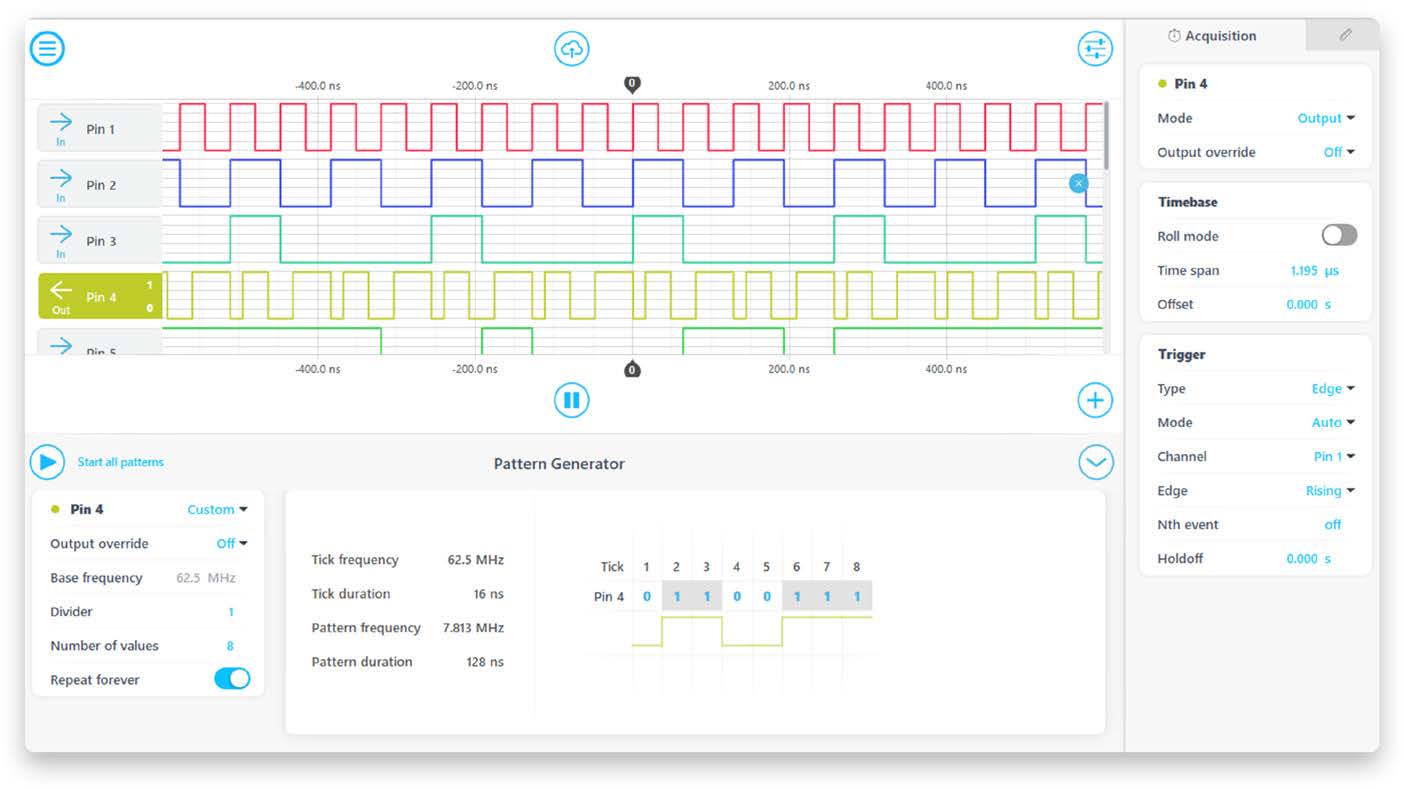The height and width of the screenshot is (789, 1404).
Task: Click the Pattern duration 128 ns value
Action: click(485, 662)
